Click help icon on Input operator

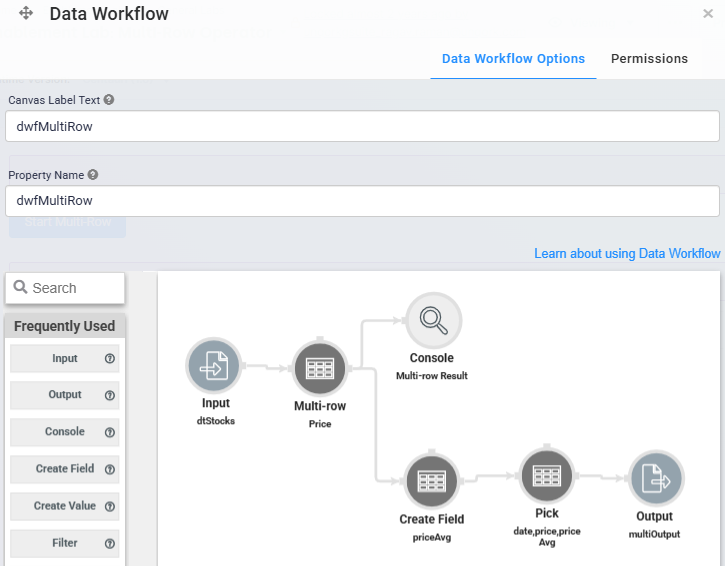tap(110, 358)
